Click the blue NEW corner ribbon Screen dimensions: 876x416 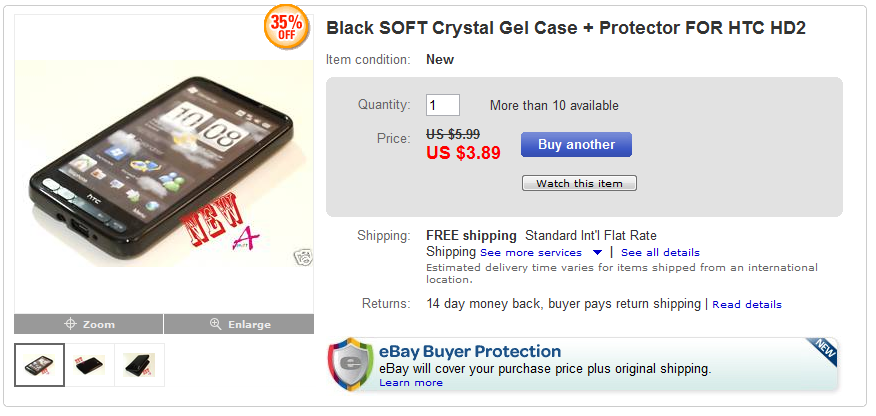822,351
